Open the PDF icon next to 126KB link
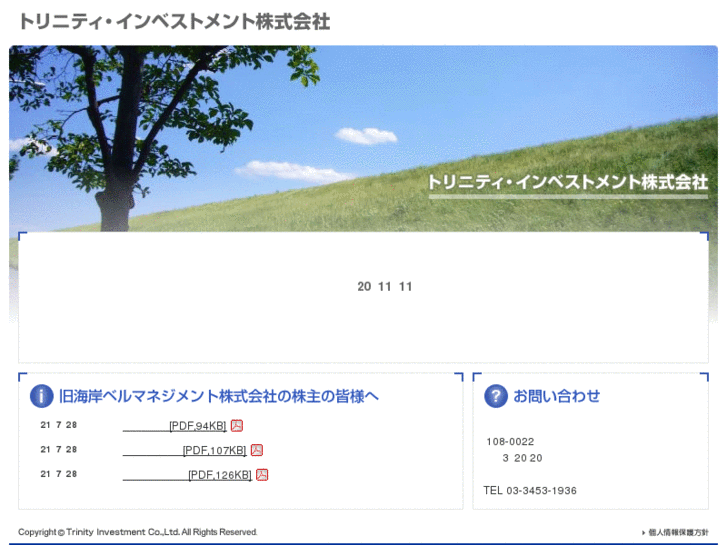 click(x=262, y=474)
